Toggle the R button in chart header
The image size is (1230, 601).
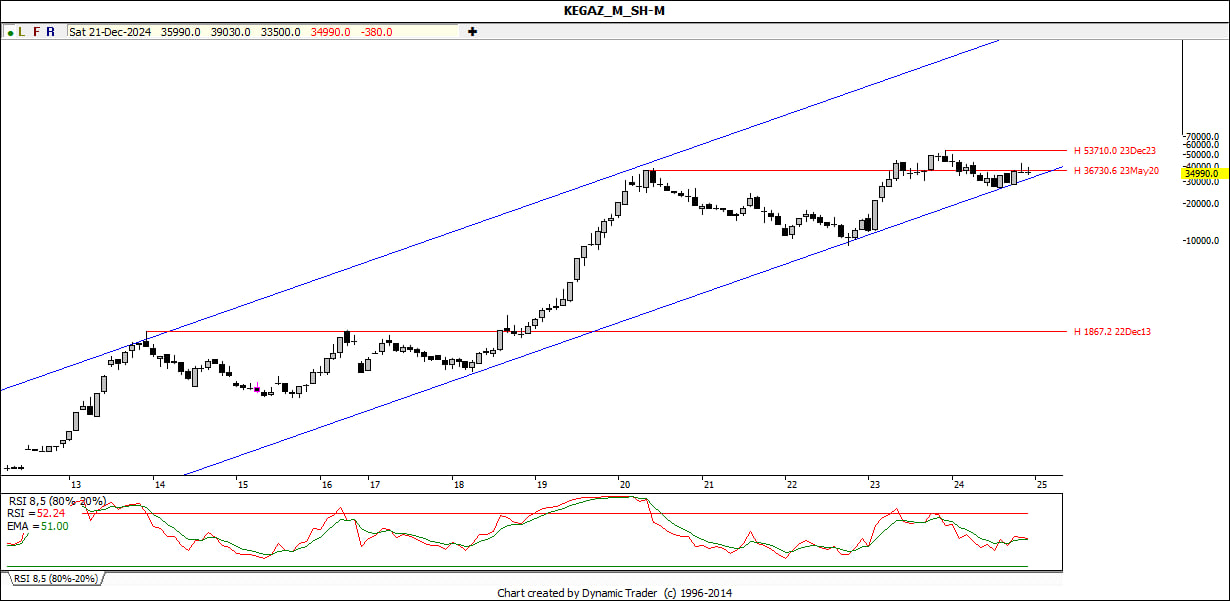(x=51, y=32)
